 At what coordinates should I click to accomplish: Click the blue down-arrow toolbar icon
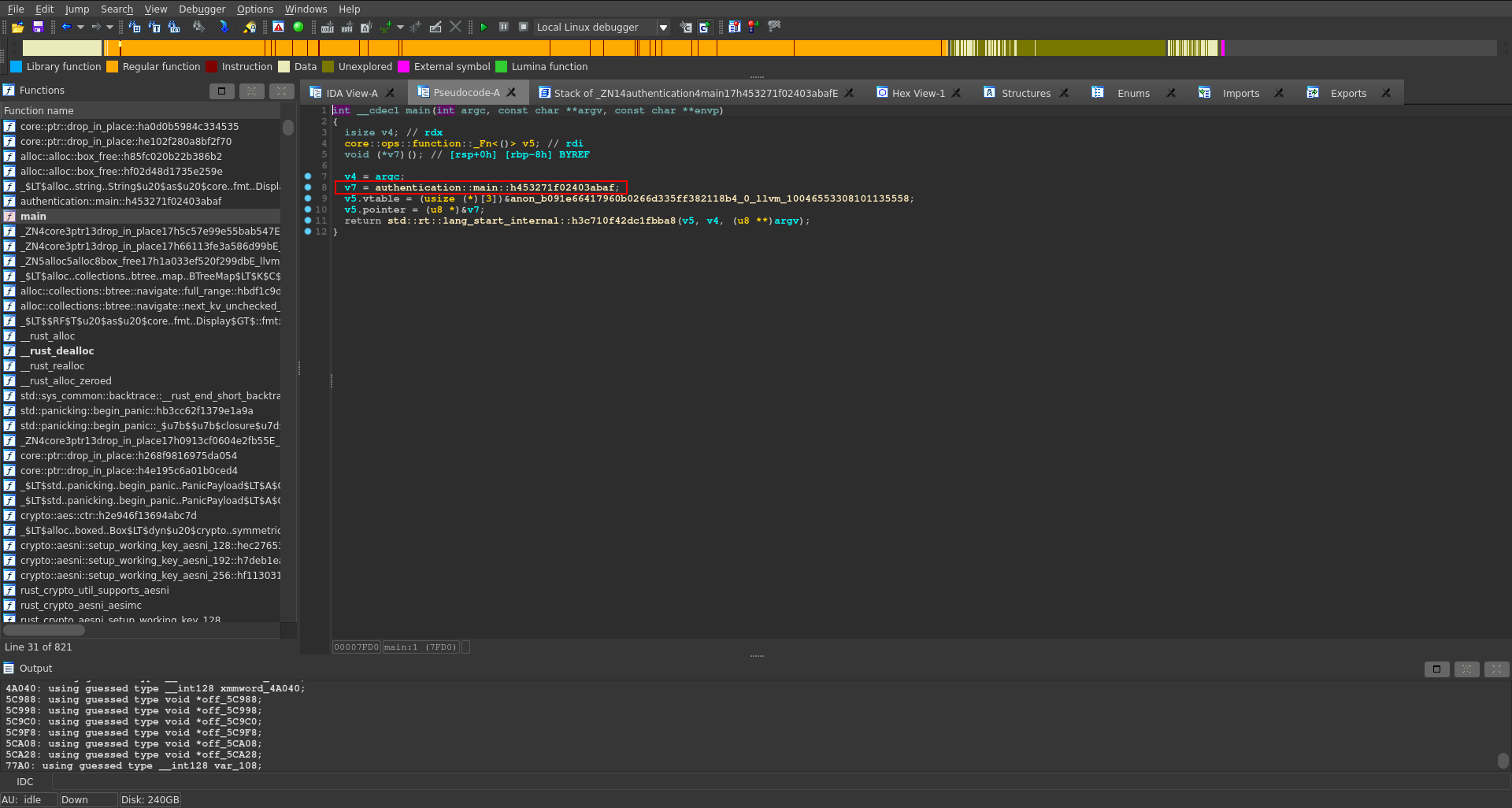click(x=224, y=28)
